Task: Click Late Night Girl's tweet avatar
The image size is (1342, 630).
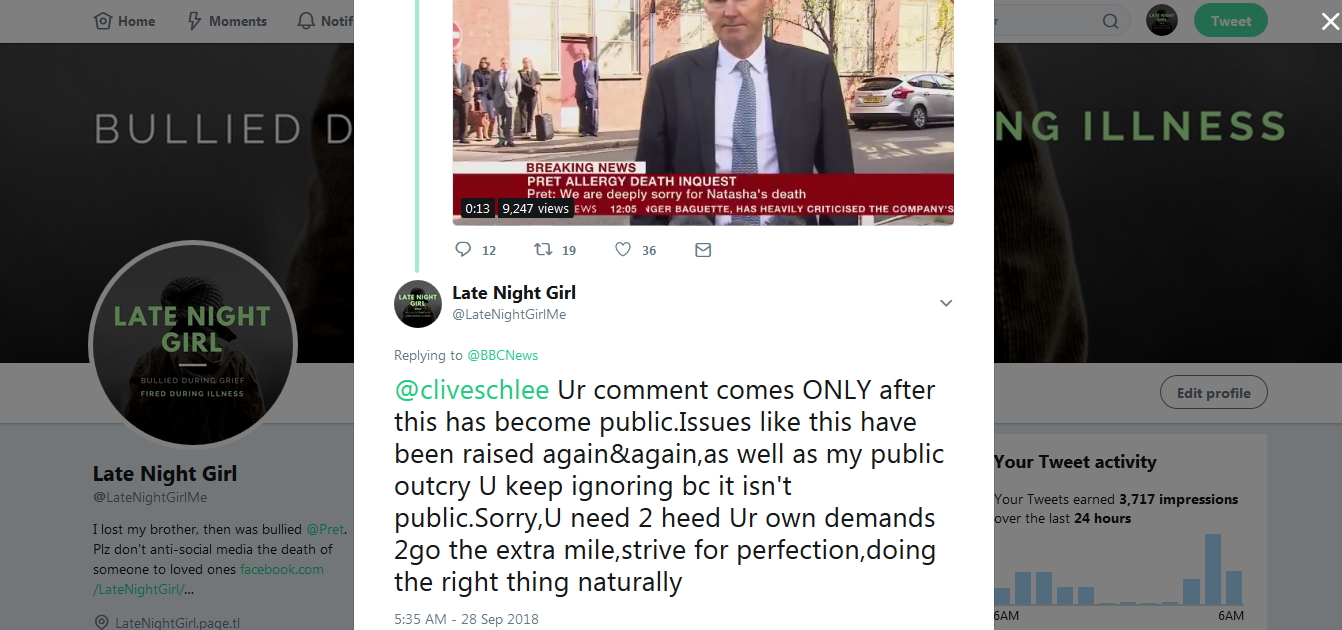Action: [417, 303]
